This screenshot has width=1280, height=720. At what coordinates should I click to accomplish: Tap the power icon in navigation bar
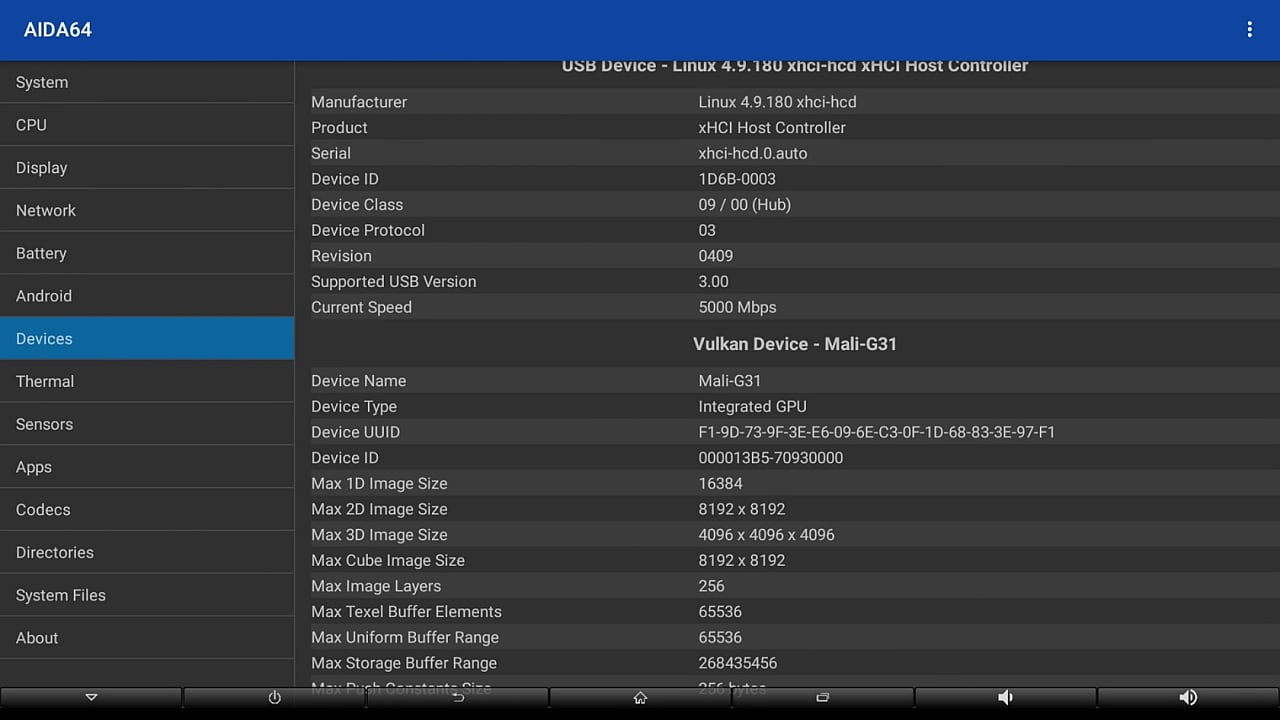(x=274, y=698)
